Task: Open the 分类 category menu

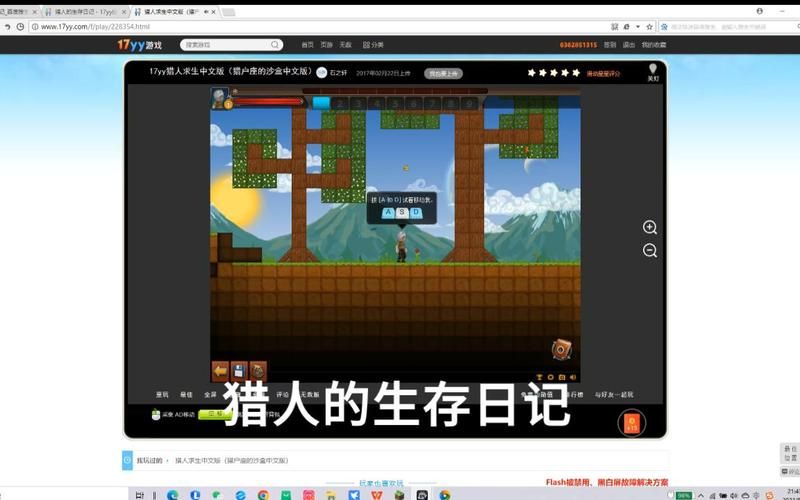Action: click(x=373, y=45)
